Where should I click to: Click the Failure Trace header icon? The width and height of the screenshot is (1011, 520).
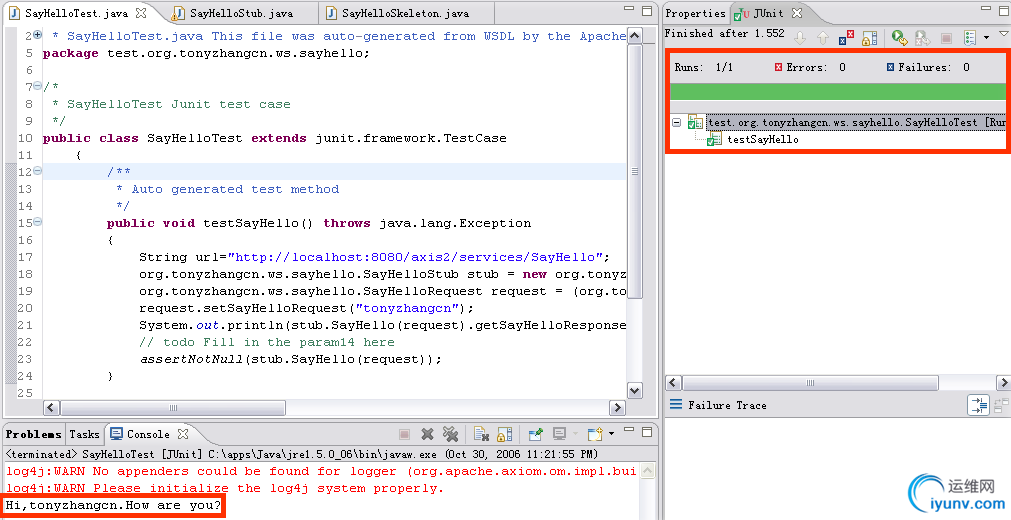[x=676, y=405]
